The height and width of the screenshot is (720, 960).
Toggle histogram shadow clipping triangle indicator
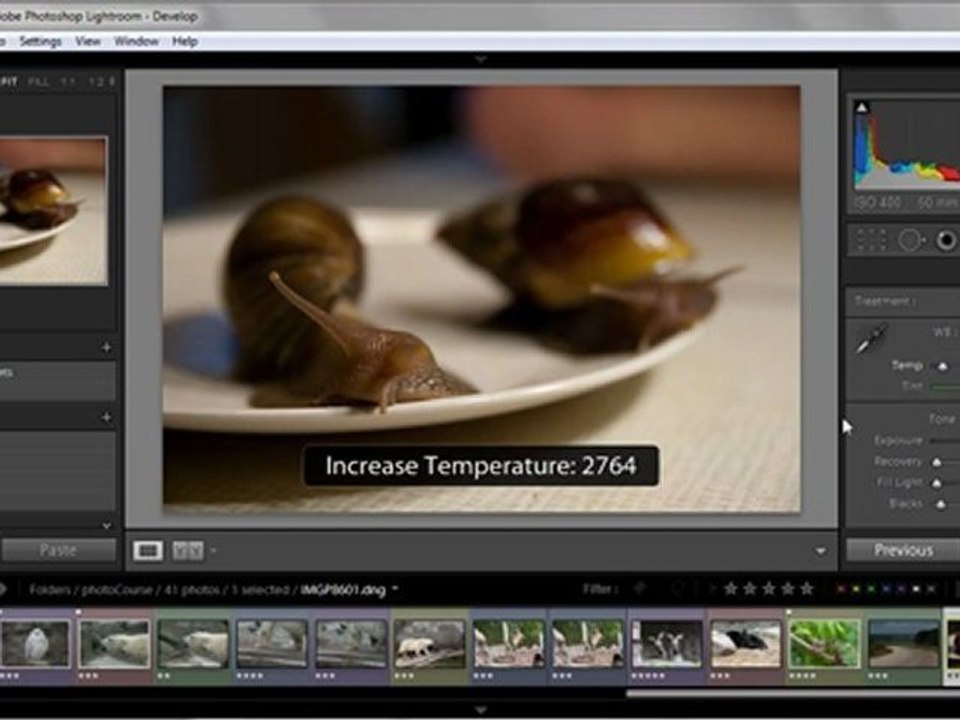click(862, 108)
